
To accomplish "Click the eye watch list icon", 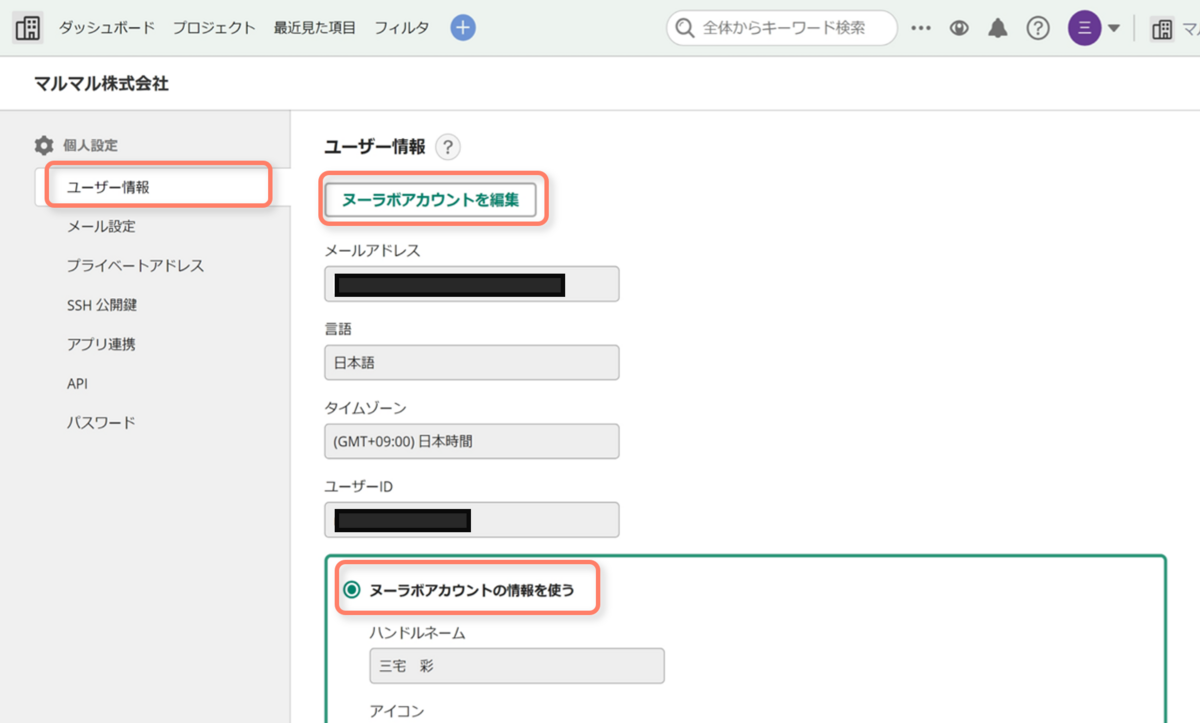I will [959, 28].
